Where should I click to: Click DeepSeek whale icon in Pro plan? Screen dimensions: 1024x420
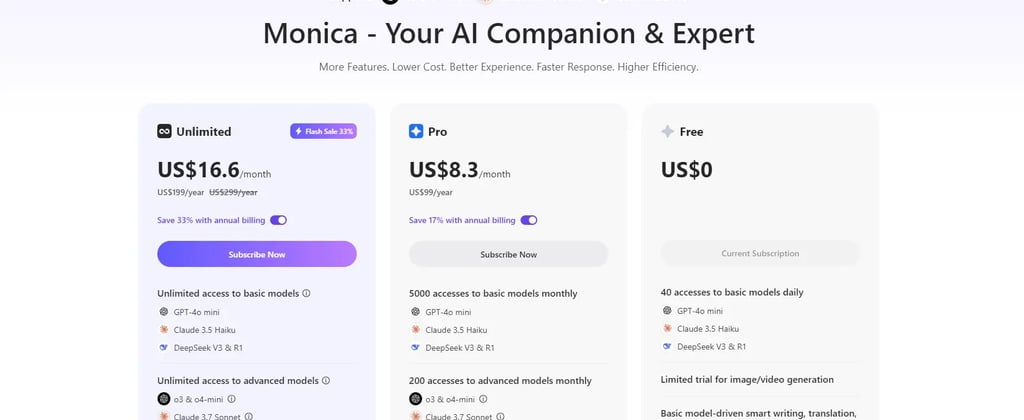pos(415,347)
